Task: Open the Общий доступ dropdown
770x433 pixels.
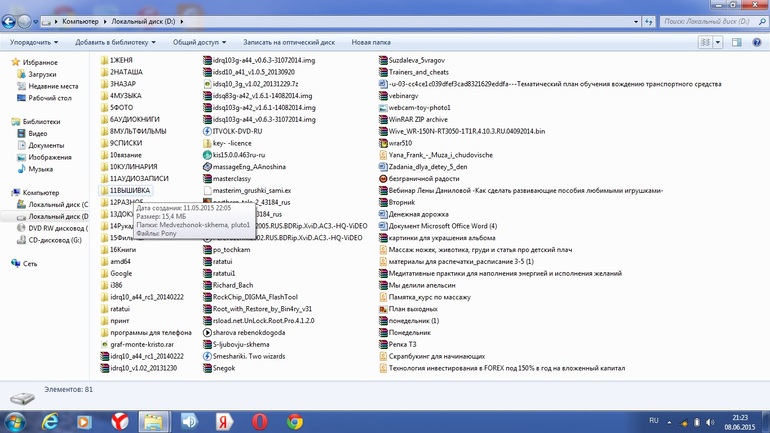Action: tap(199, 42)
